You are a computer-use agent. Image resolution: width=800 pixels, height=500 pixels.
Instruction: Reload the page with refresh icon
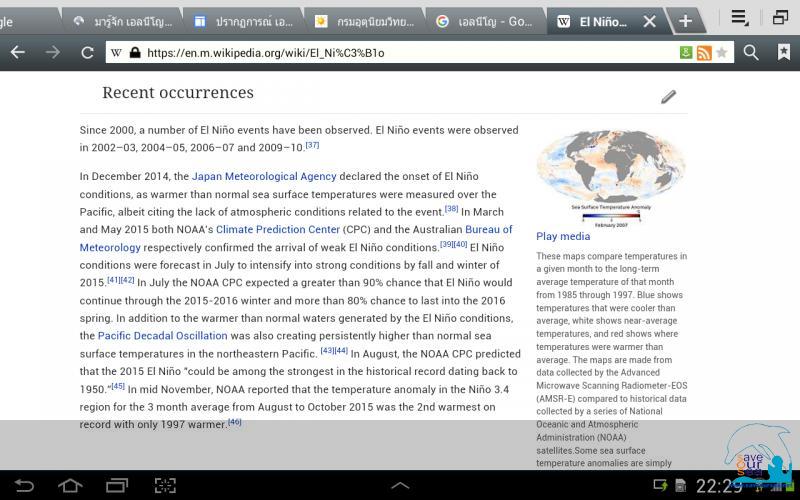coord(87,52)
